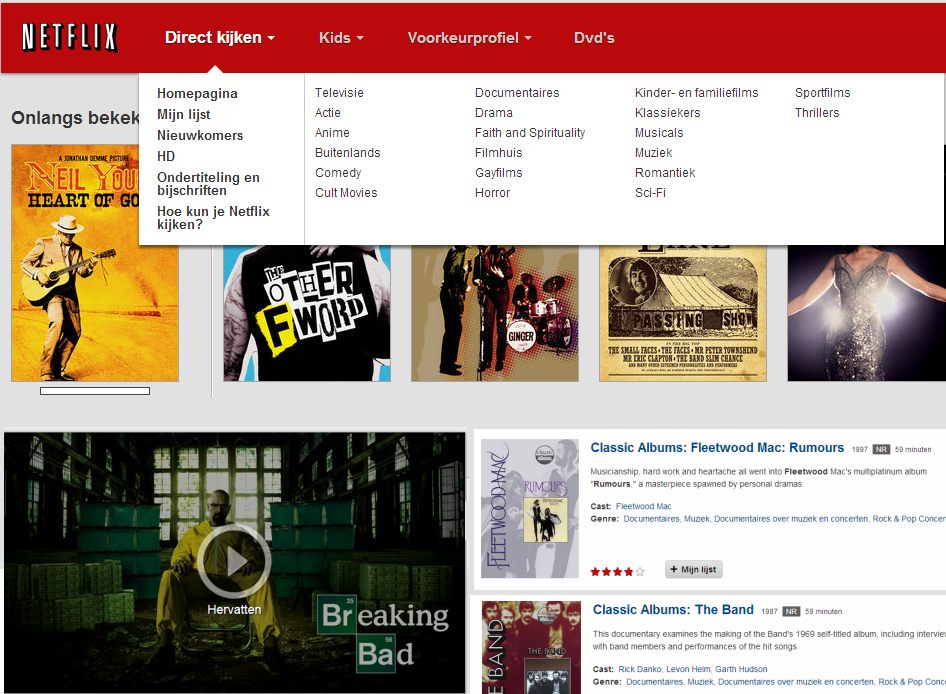
Task: Open the Musicals genre
Action: (x=659, y=133)
